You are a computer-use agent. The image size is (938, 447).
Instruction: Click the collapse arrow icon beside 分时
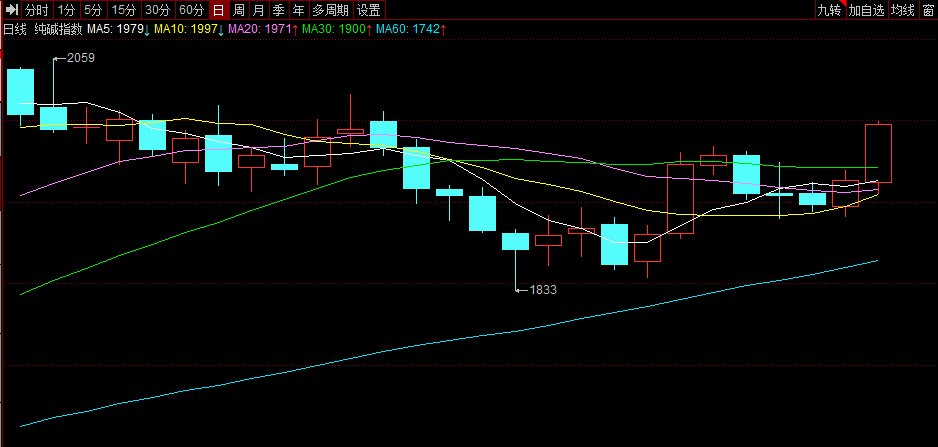pyautogui.click(x=12, y=10)
